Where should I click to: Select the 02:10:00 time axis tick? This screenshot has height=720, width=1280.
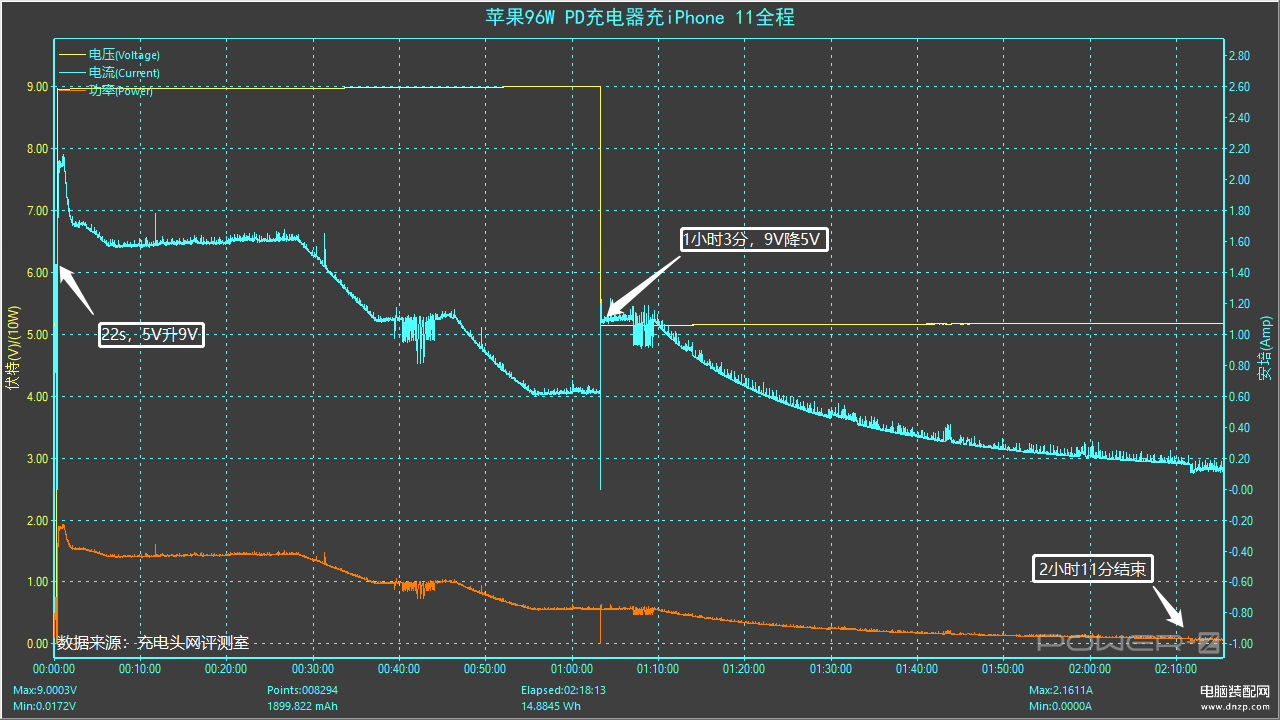(x=1175, y=668)
